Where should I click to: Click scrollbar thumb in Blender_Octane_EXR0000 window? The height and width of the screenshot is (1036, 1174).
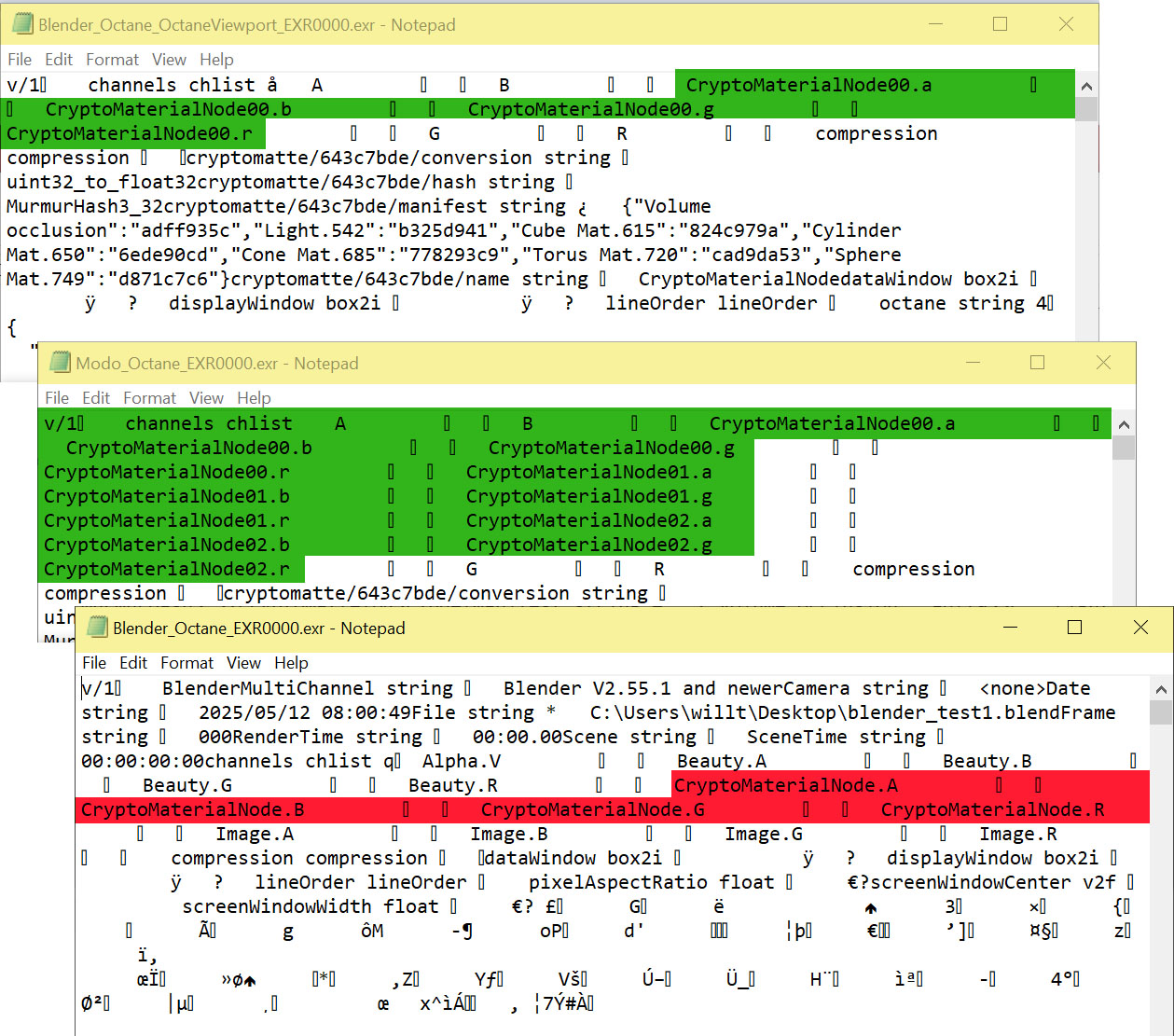click(1161, 712)
